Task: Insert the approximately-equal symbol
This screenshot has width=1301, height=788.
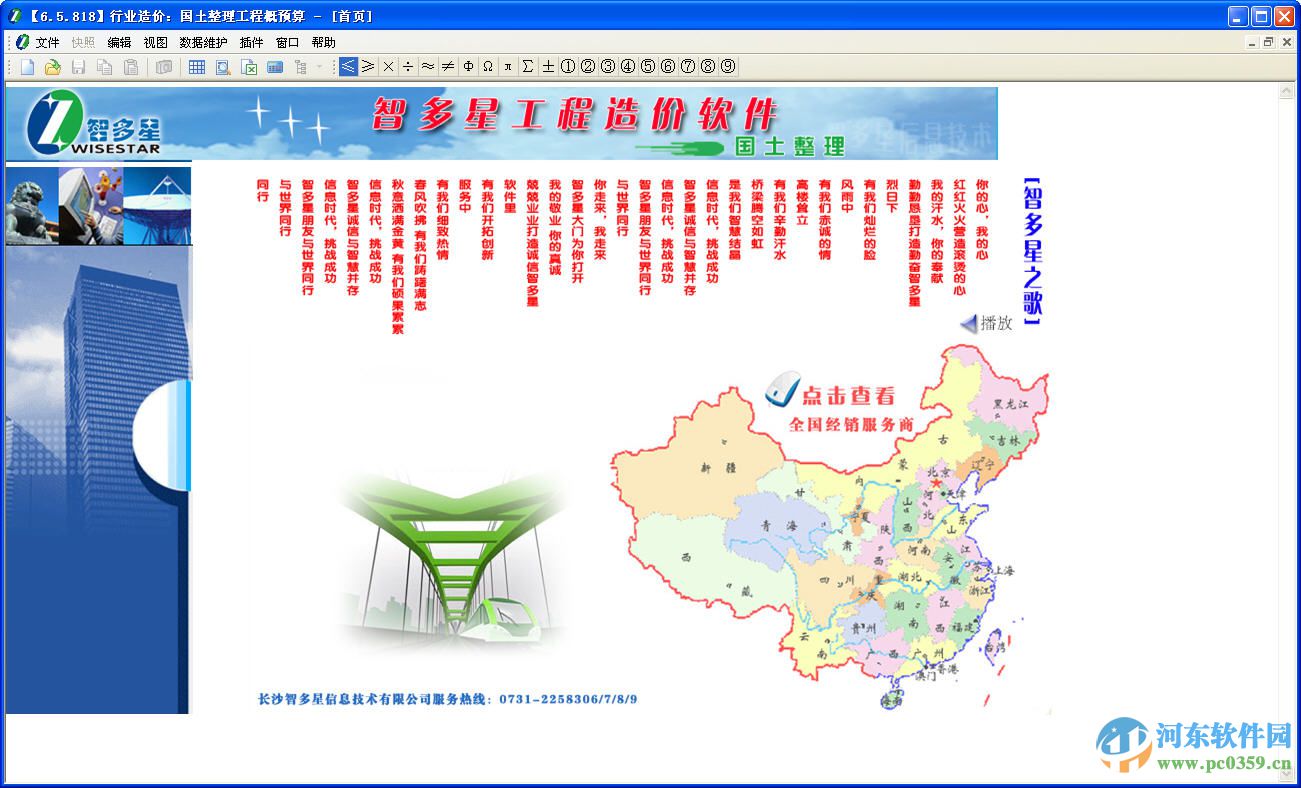Action: coord(428,67)
